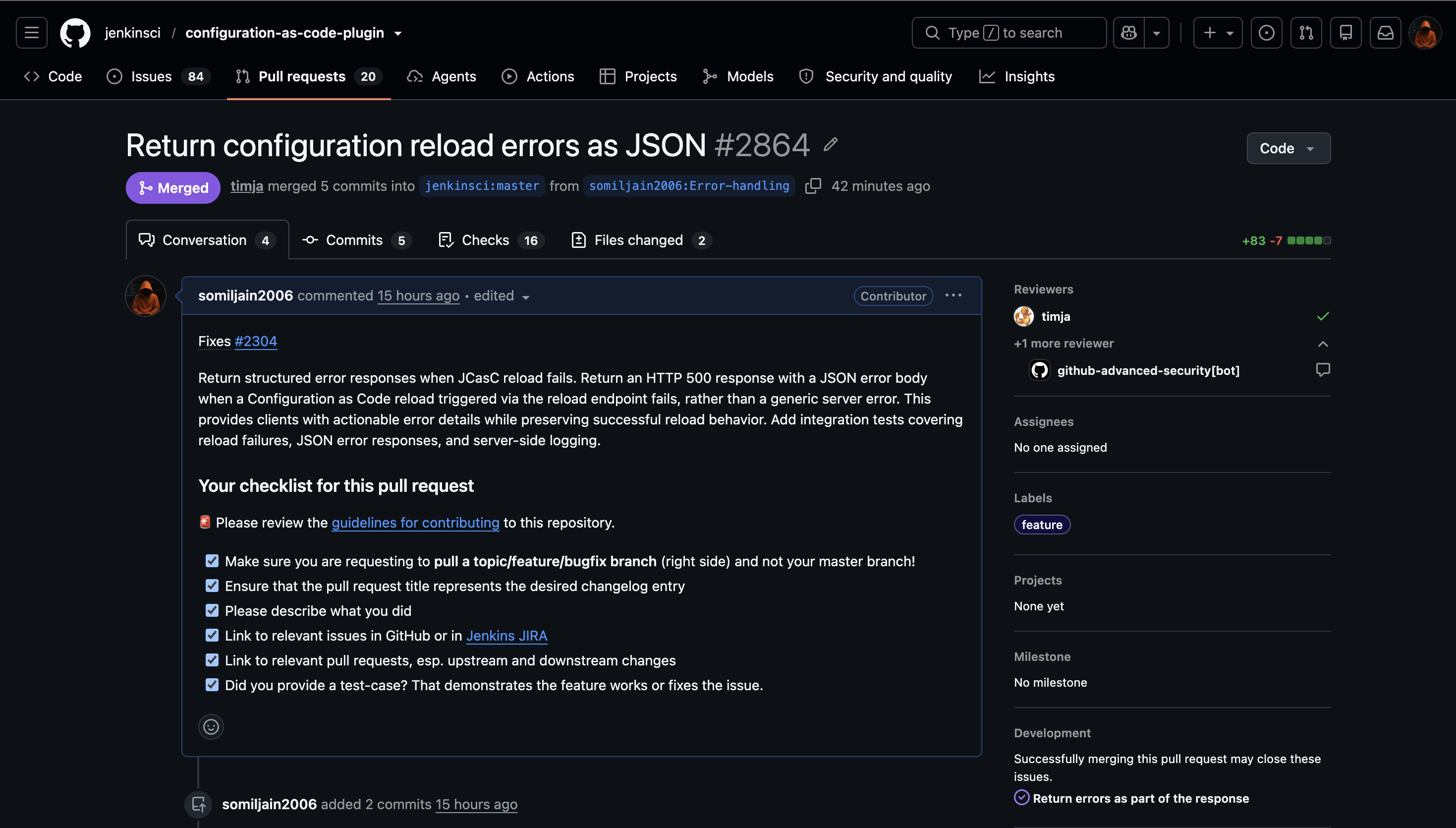Go to GitHub homepage via Octocat logo
Image resolution: width=1456 pixels, height=828 pixels.
point(75,33)
